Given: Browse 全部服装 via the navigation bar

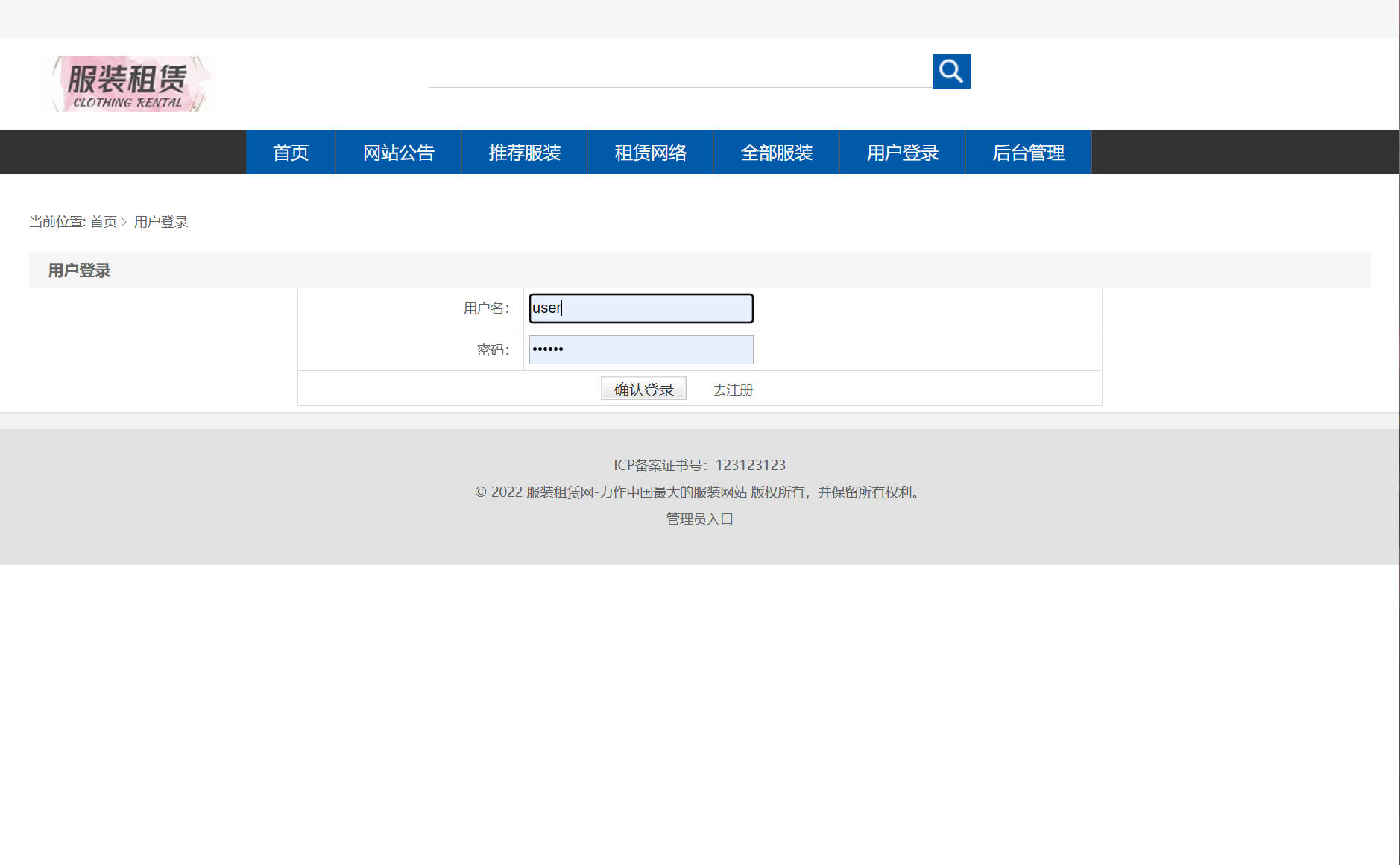Looking at the screenshot, I should click(x=777, y=152).
